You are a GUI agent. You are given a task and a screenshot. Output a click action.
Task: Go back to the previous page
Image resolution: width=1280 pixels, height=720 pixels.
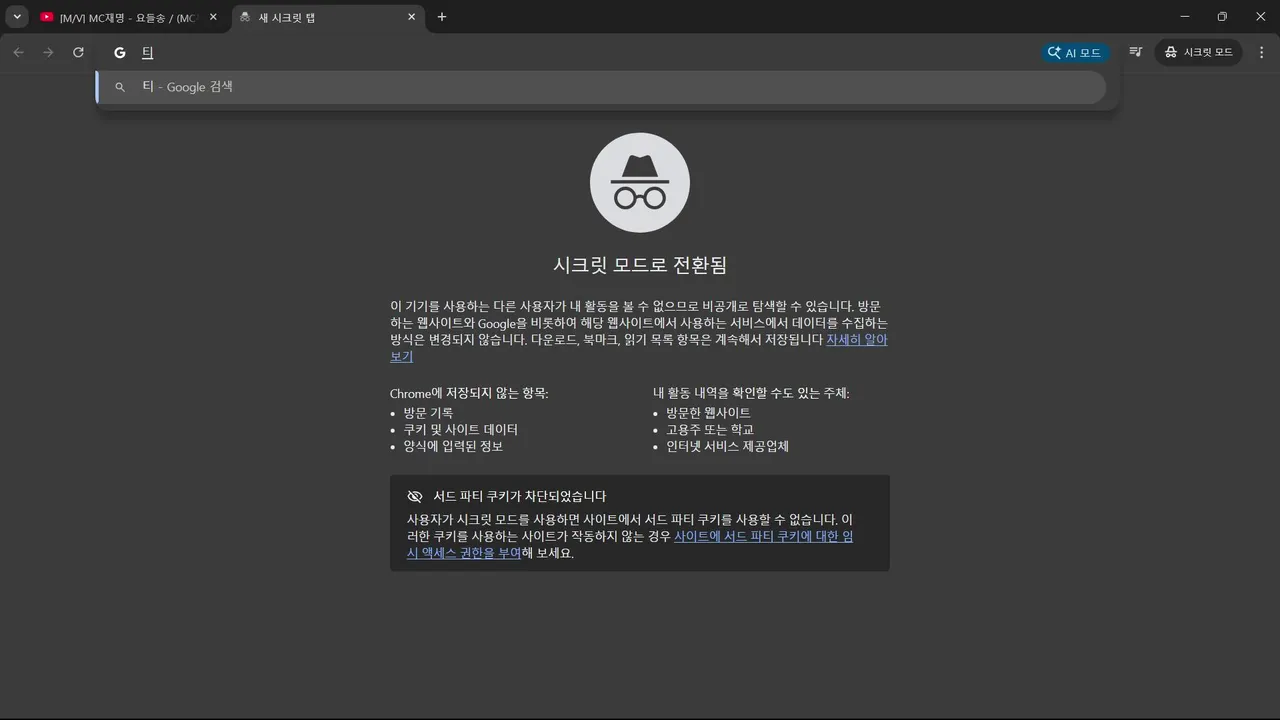tap(18, 52)
